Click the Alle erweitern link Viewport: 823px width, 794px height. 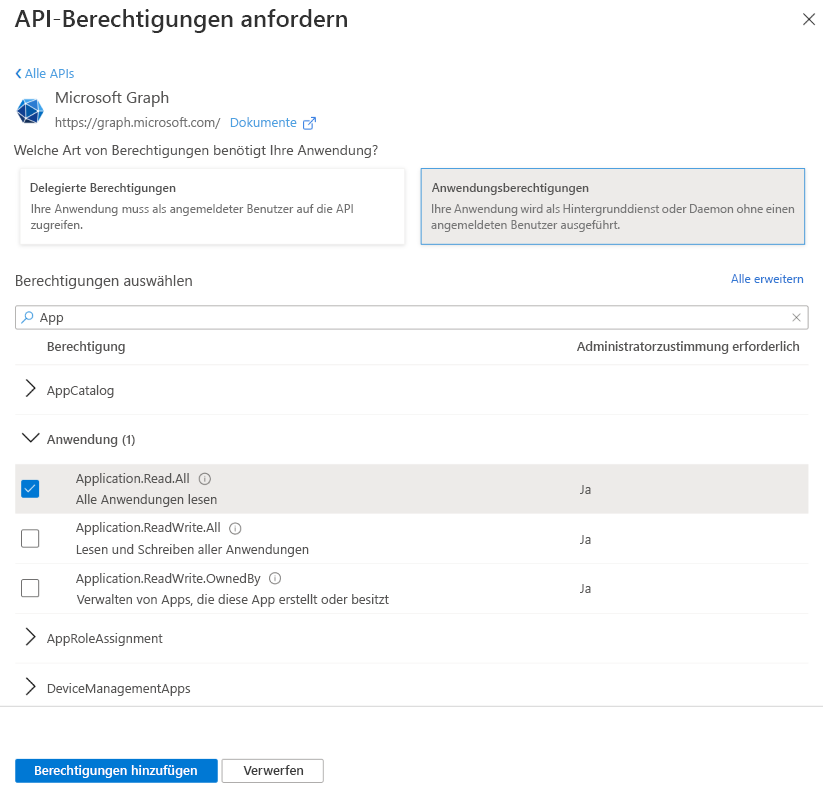(x=767, y=278)
